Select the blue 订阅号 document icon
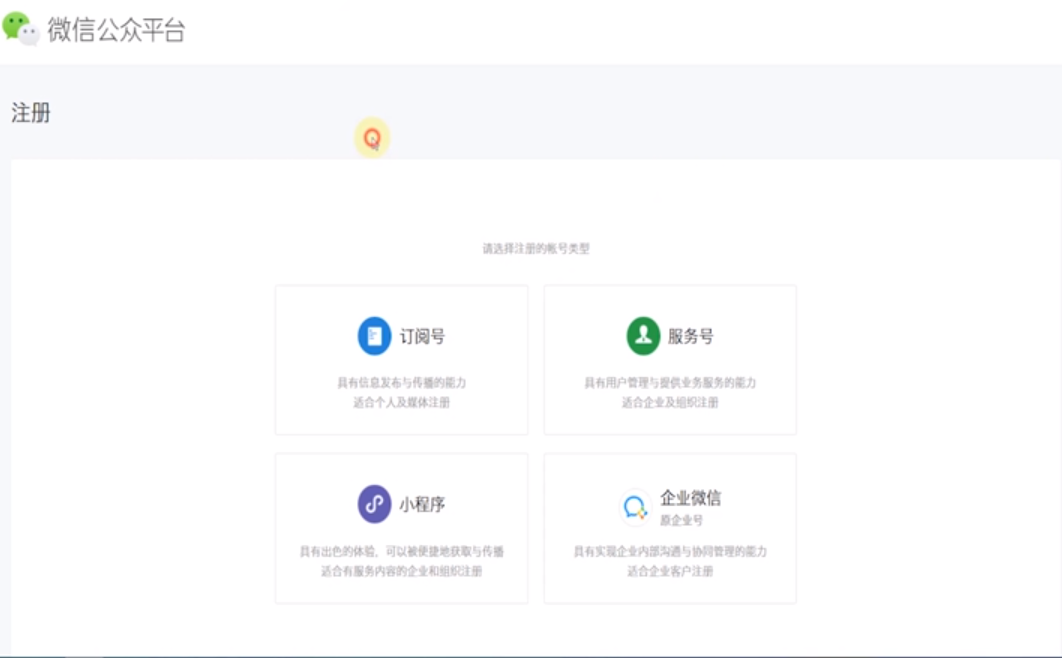The height and width of the screenshot is (658, 1062). point(374,336)
